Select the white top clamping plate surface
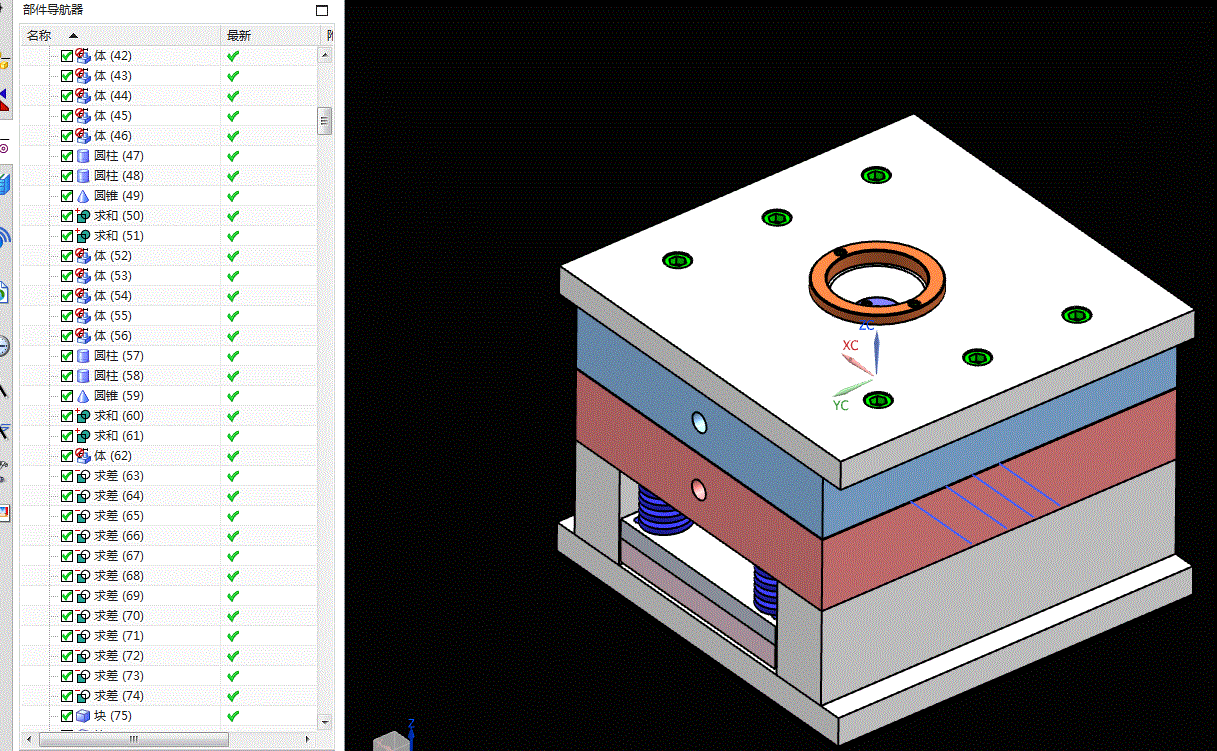Screen dimensions: 1217x751 [x=760, y=330]
